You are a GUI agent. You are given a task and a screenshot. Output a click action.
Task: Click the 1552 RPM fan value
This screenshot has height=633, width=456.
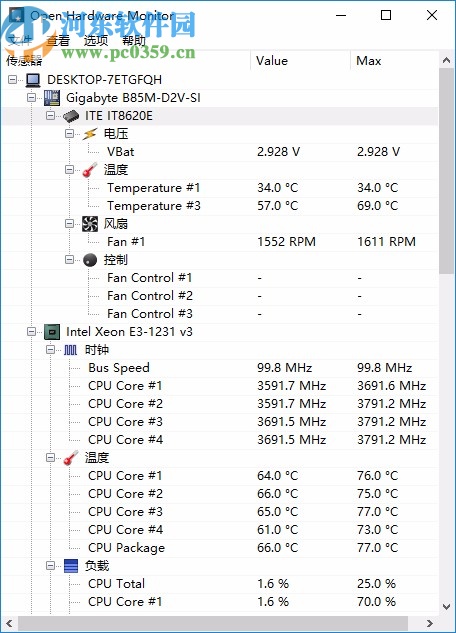(x=286, y=242)
